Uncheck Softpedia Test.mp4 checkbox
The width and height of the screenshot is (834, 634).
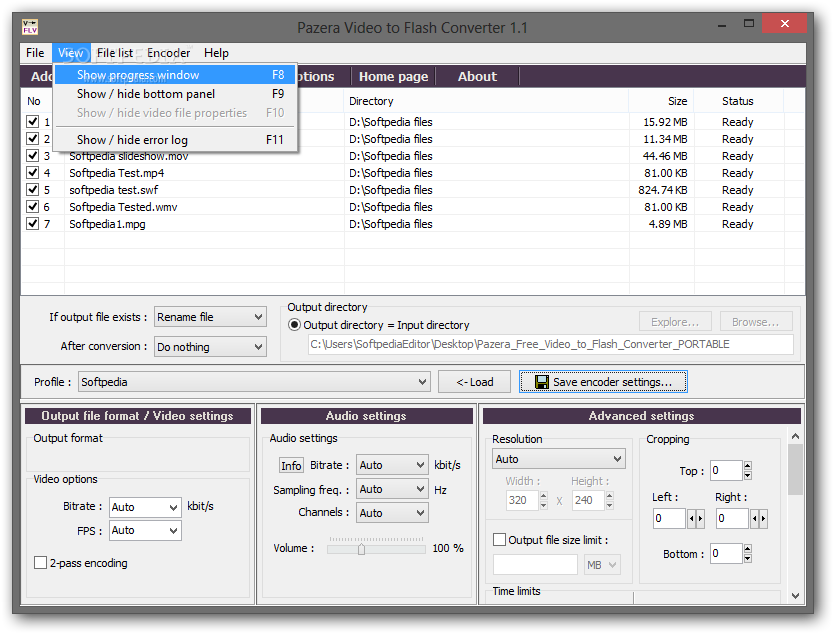[x=32, y=172]
